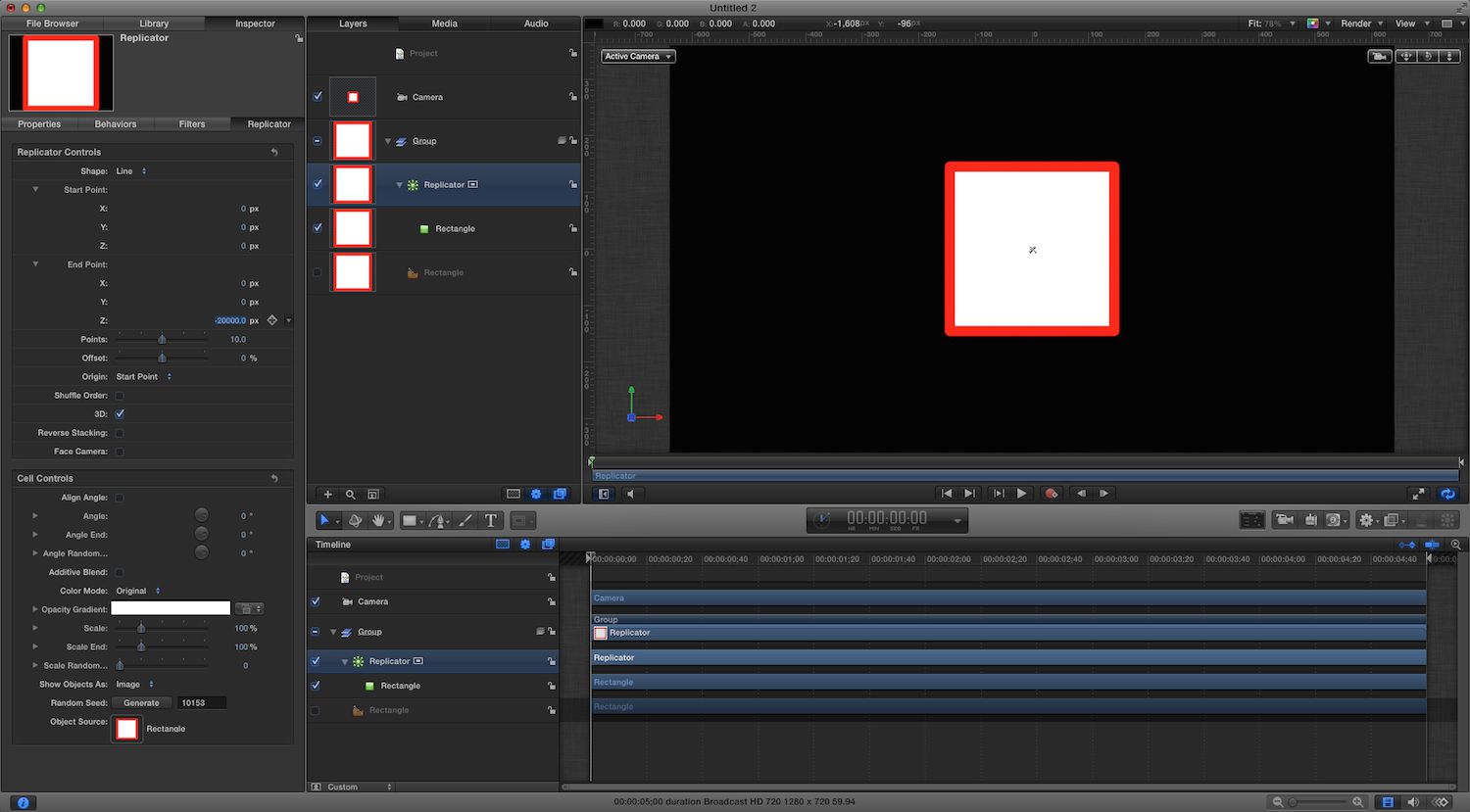Click the Replicate button in toolbar
The image size is (1470, 812).
[1447, 520]
